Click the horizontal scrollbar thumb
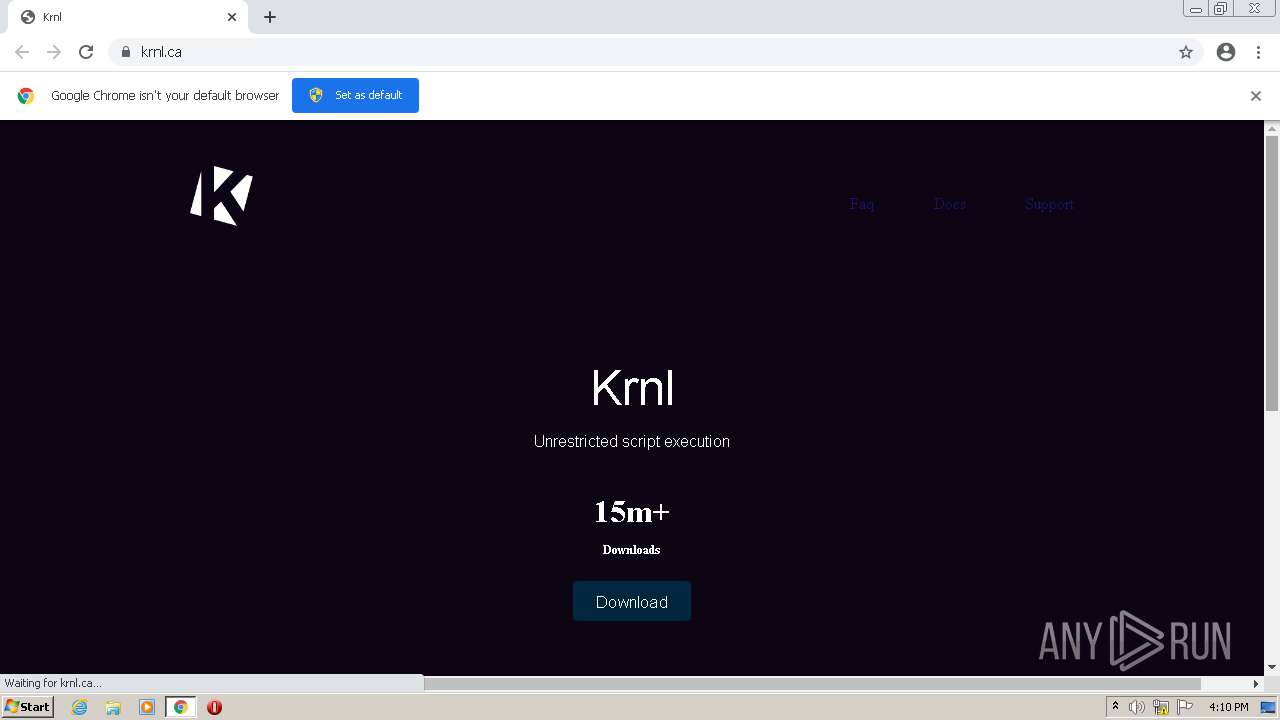The image size is (1280, 720). [812, 684]
